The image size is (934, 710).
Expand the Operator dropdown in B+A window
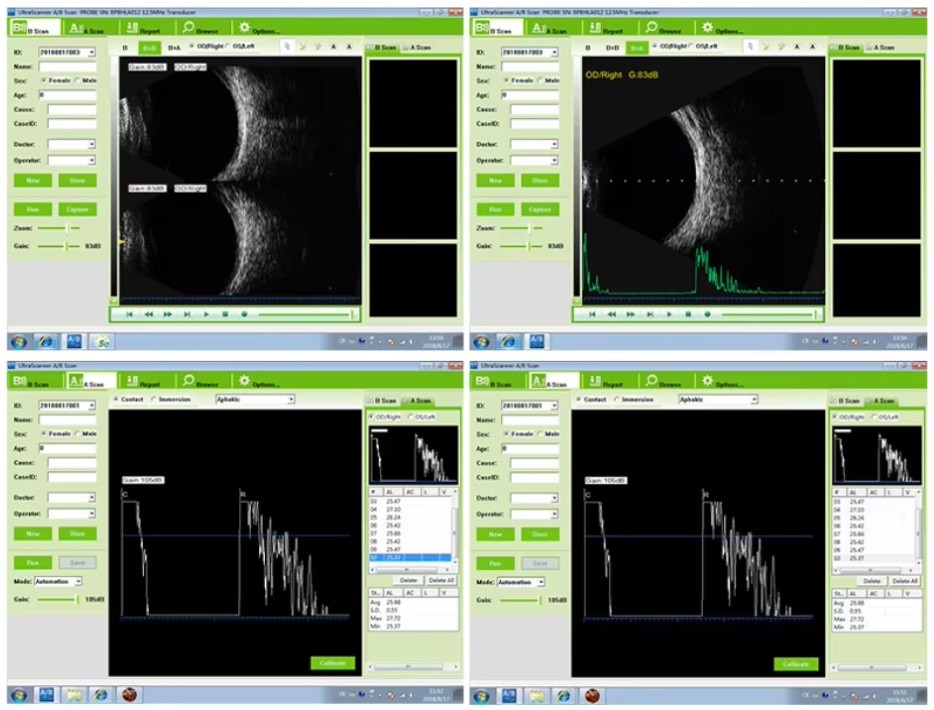[555, 160]
